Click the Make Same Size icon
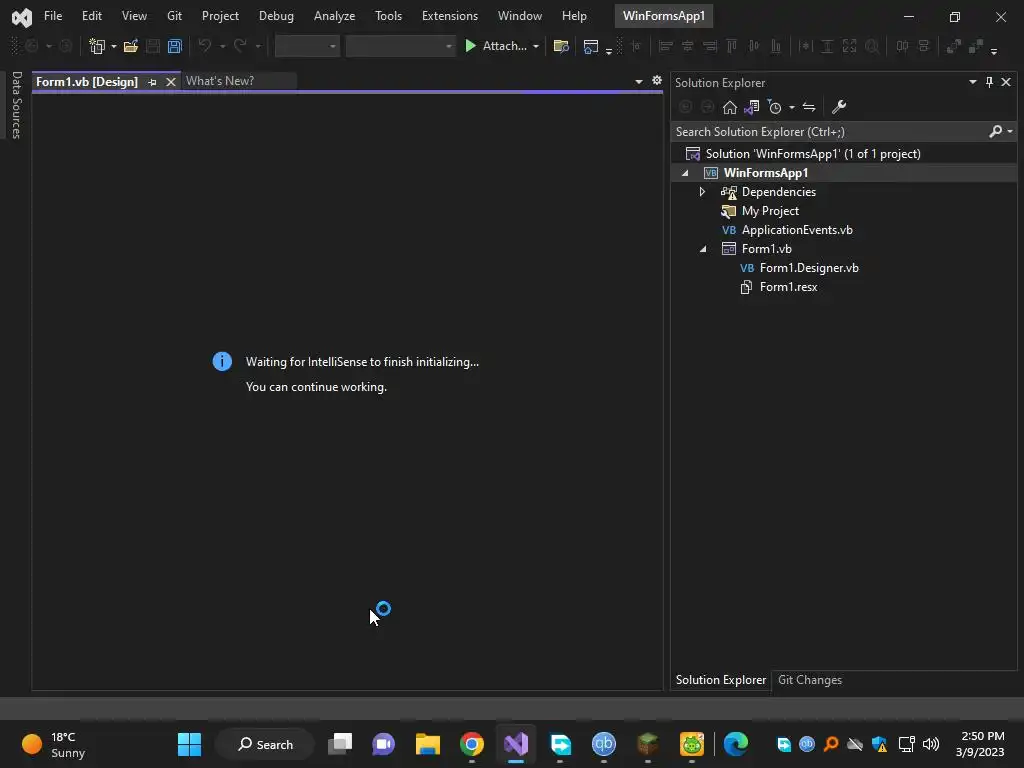 [850, 46]
